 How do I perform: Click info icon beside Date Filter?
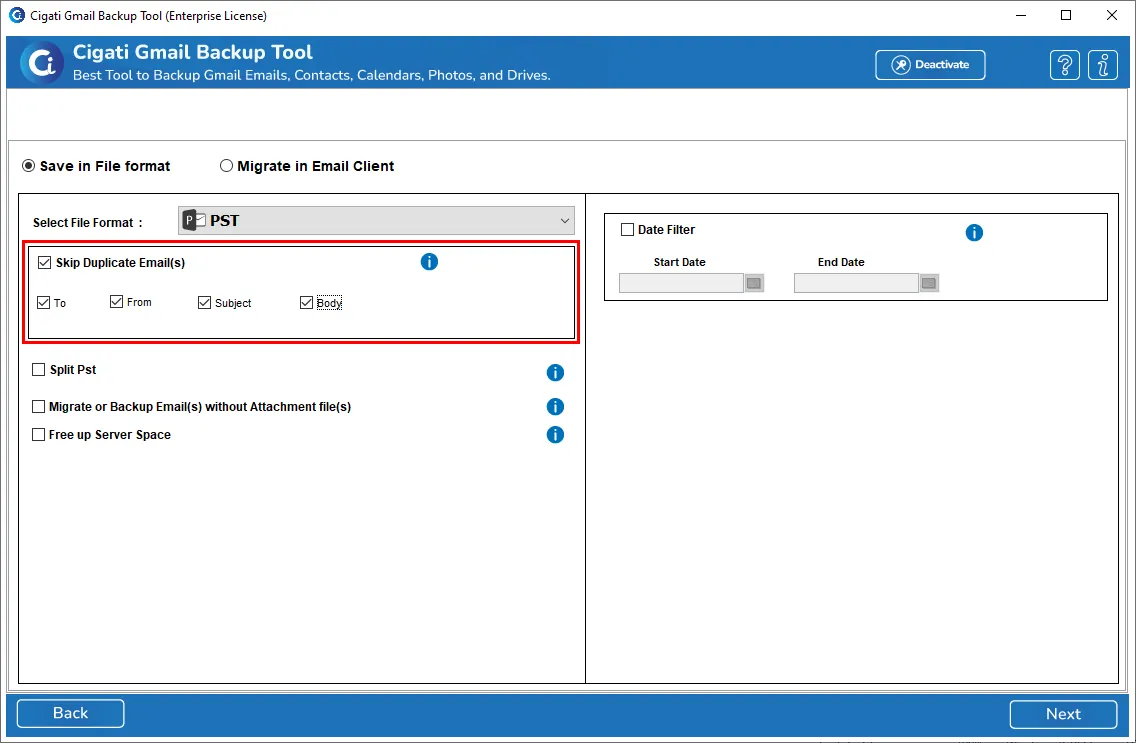974,232
